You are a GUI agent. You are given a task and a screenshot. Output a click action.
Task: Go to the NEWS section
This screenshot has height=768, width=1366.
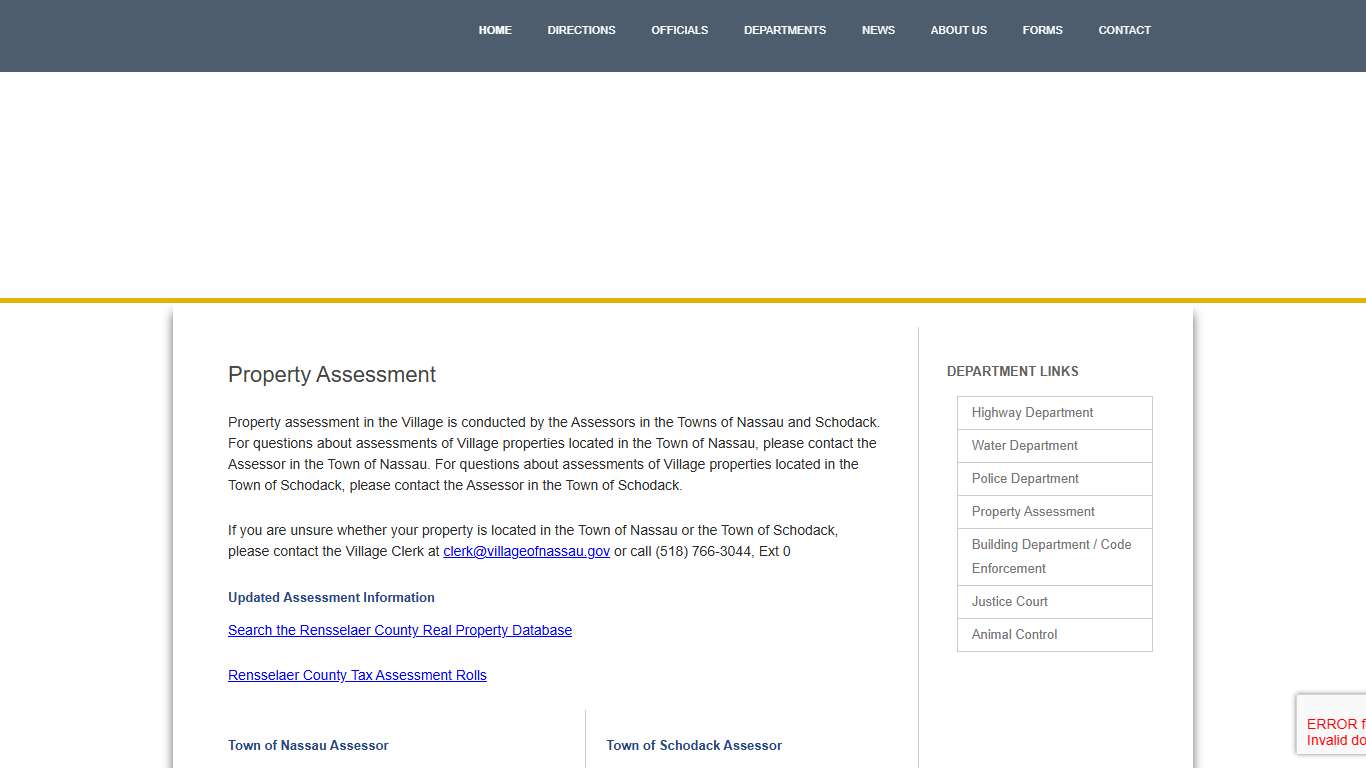pyautogui.click(x=878, y=30)
